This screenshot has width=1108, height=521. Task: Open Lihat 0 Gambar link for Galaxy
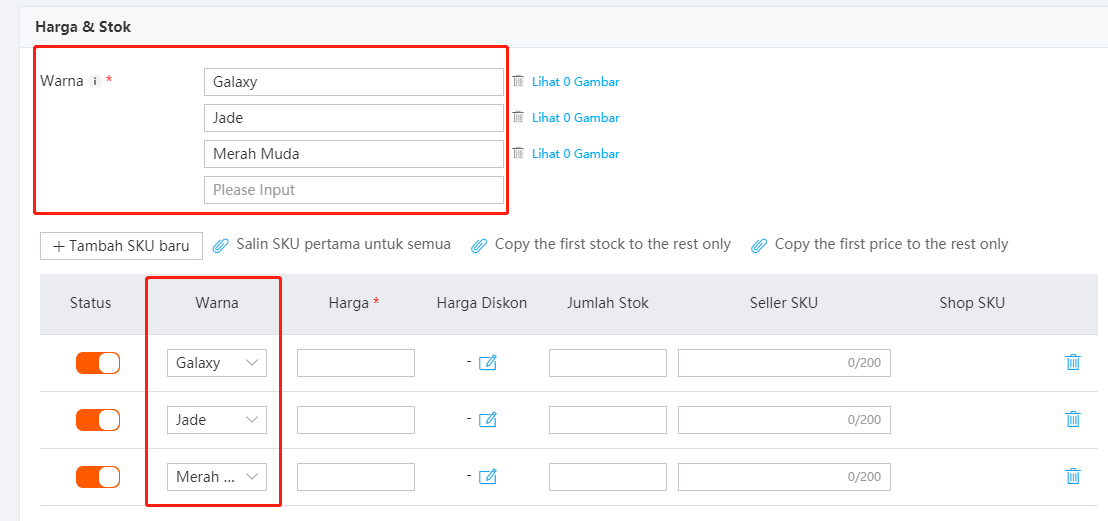[575, 82]
